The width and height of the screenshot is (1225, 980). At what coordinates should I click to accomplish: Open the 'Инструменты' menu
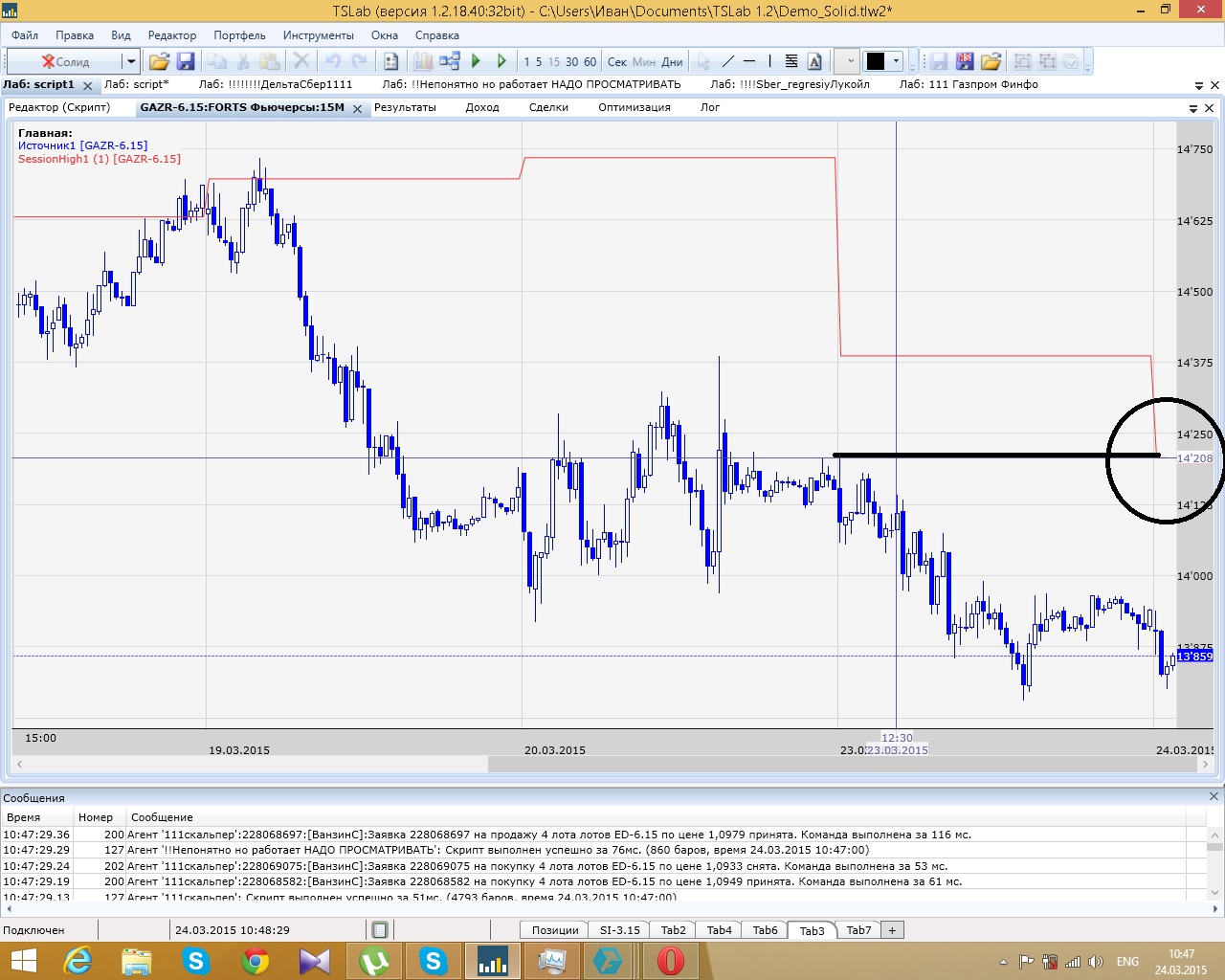(x=318, y=35)
